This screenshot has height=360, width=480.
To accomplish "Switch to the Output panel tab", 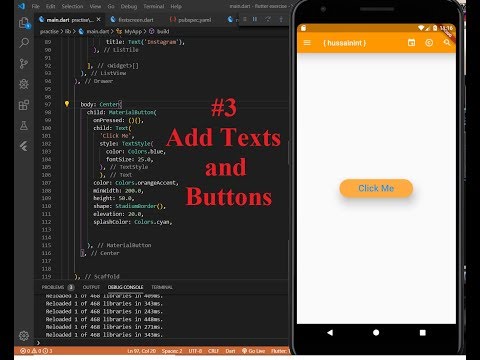I will tap(91, 287).
